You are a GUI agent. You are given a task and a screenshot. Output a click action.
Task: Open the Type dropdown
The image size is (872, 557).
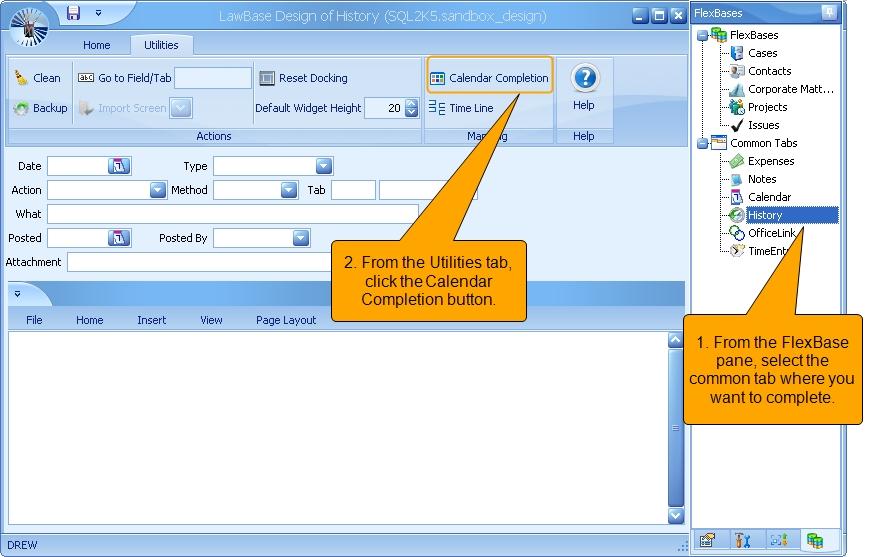click(x=324, y=166)
